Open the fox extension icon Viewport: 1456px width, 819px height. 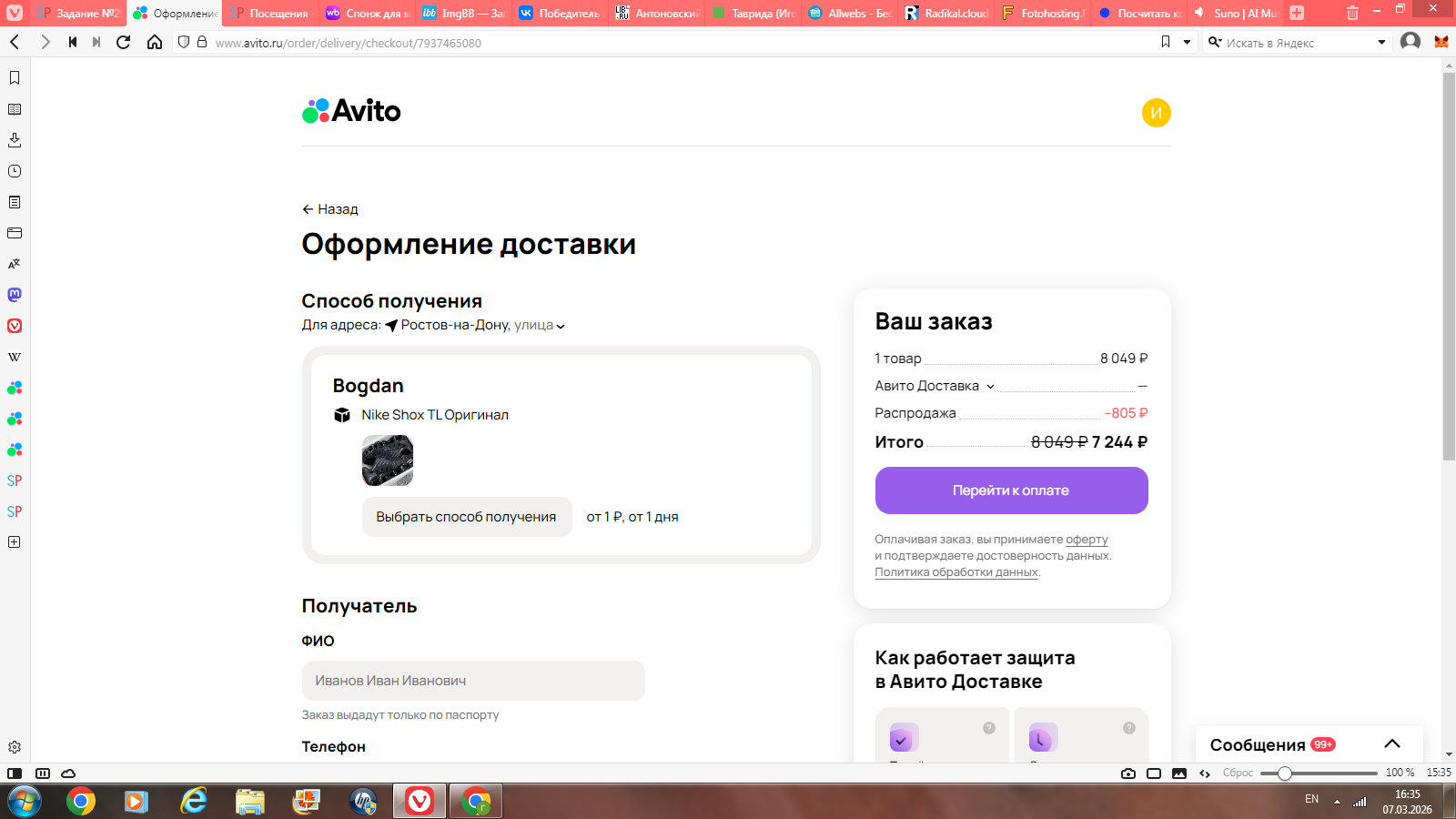1441,42
